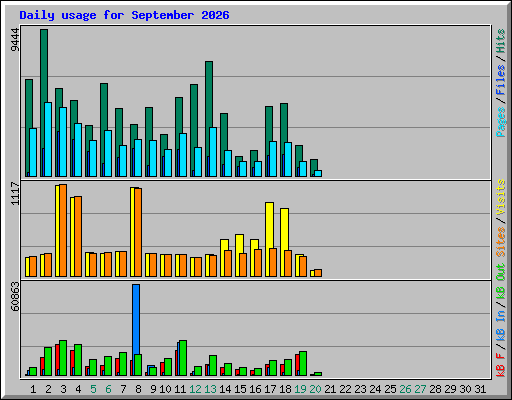
Task: Click day 7 on the x-axis
Action: tap(123, 389)
